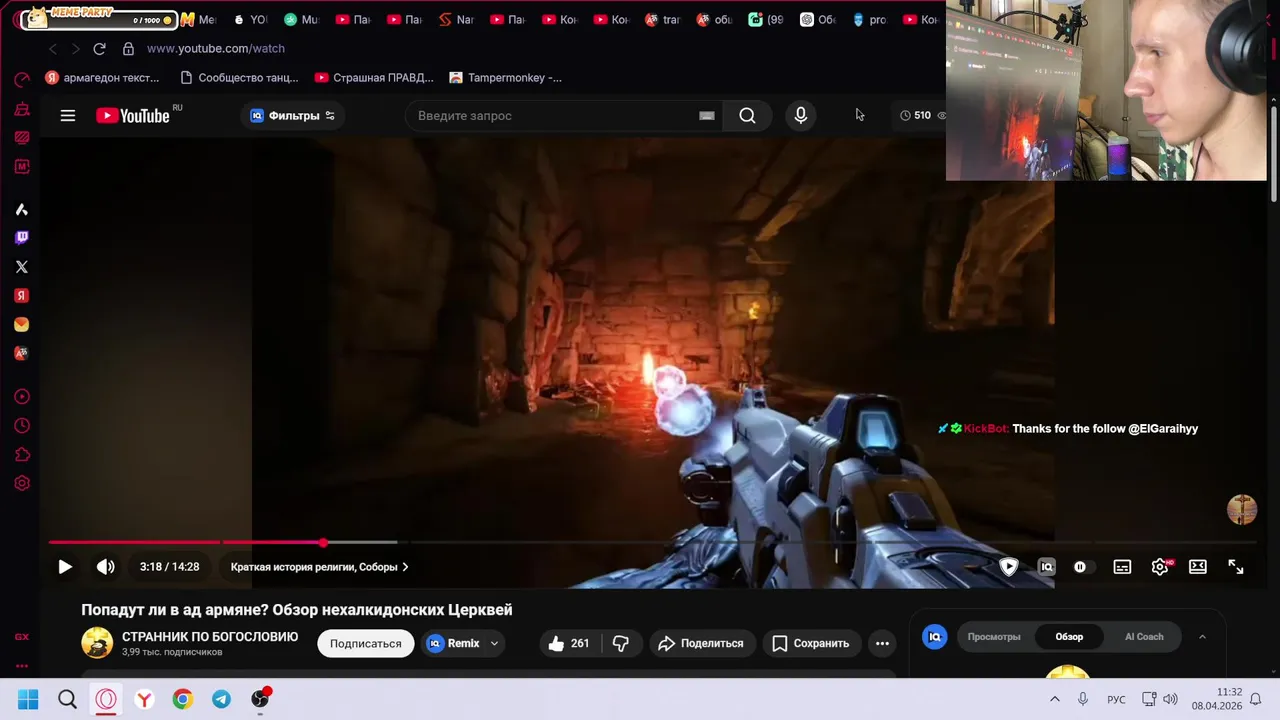Expand the Remix dropdown arrow
This screenshot has height=720, width=1280.
494,644
